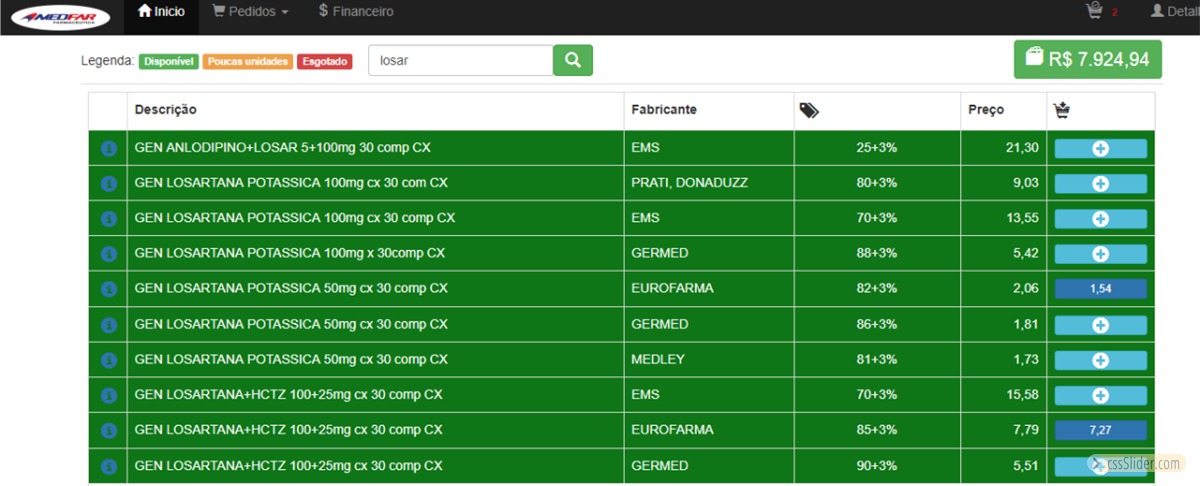1200x486 pixels.
Task: Click the green search magnifier button
Action: coord(573,60)
